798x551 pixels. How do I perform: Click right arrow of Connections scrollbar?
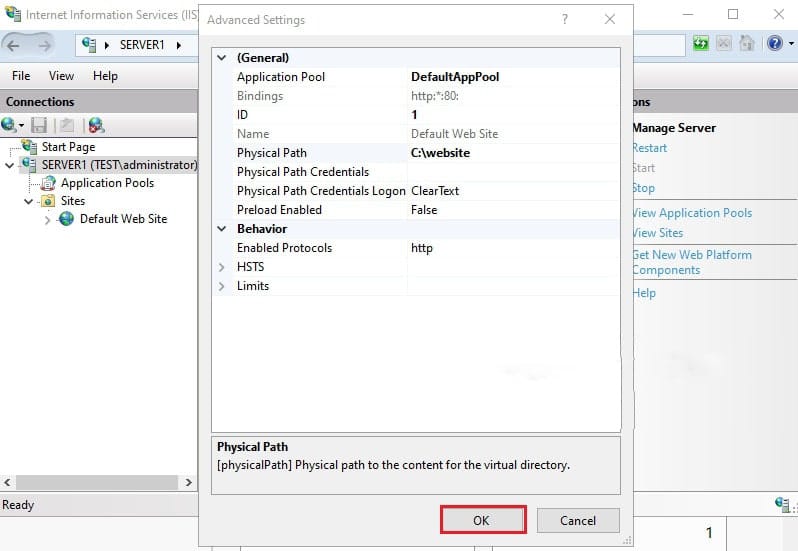(x=189, y=482)
